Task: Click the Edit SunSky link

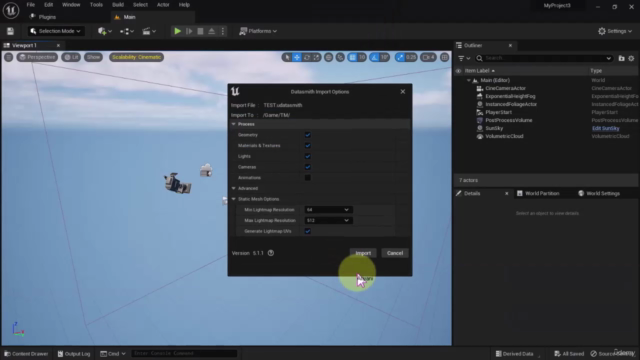Action: (x=606, y=128)
